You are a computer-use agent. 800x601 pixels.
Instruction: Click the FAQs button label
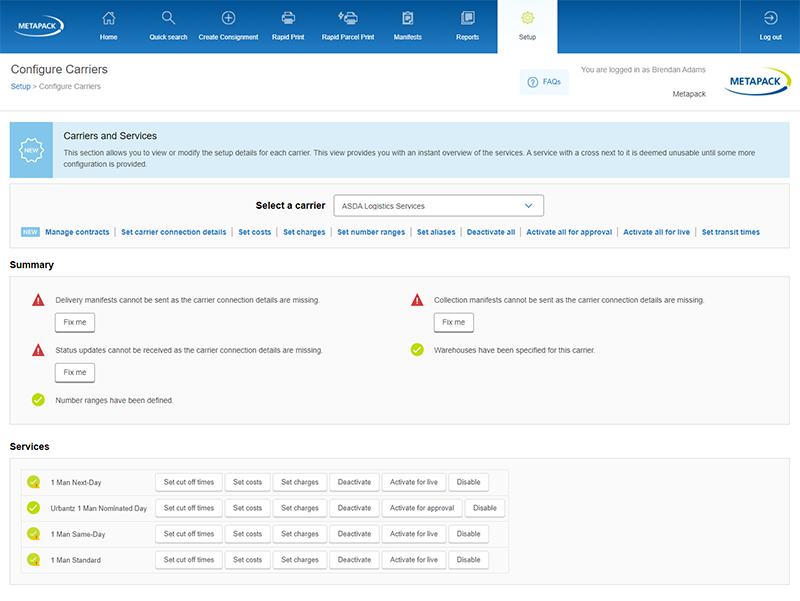(552, 82)
